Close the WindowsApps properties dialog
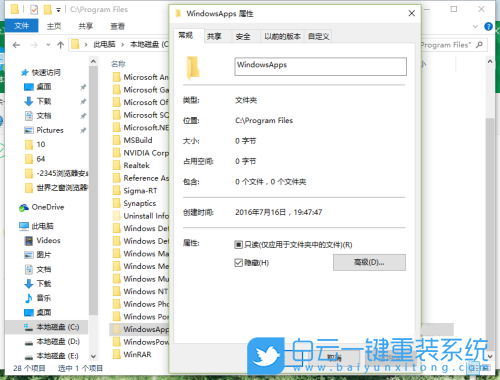 [412, 13]
